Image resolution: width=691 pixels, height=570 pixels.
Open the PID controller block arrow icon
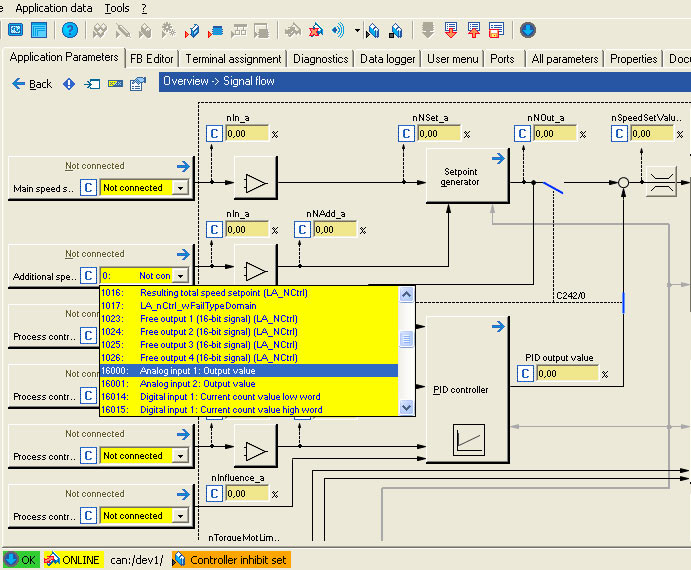pyautogui.click(x=500, y=326)
